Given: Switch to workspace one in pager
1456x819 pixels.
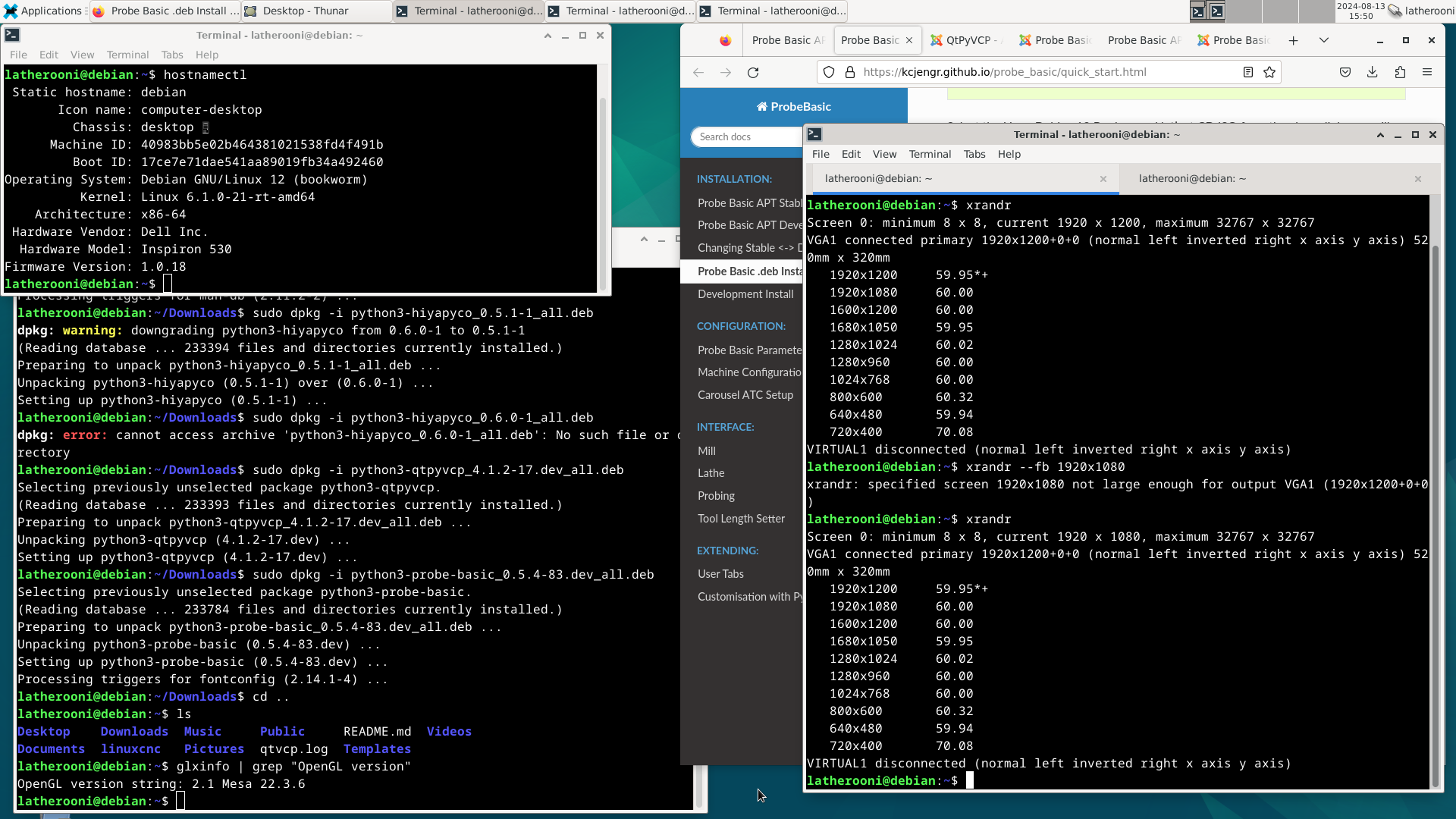Looking at the screenshot, I should [1207, 11].
